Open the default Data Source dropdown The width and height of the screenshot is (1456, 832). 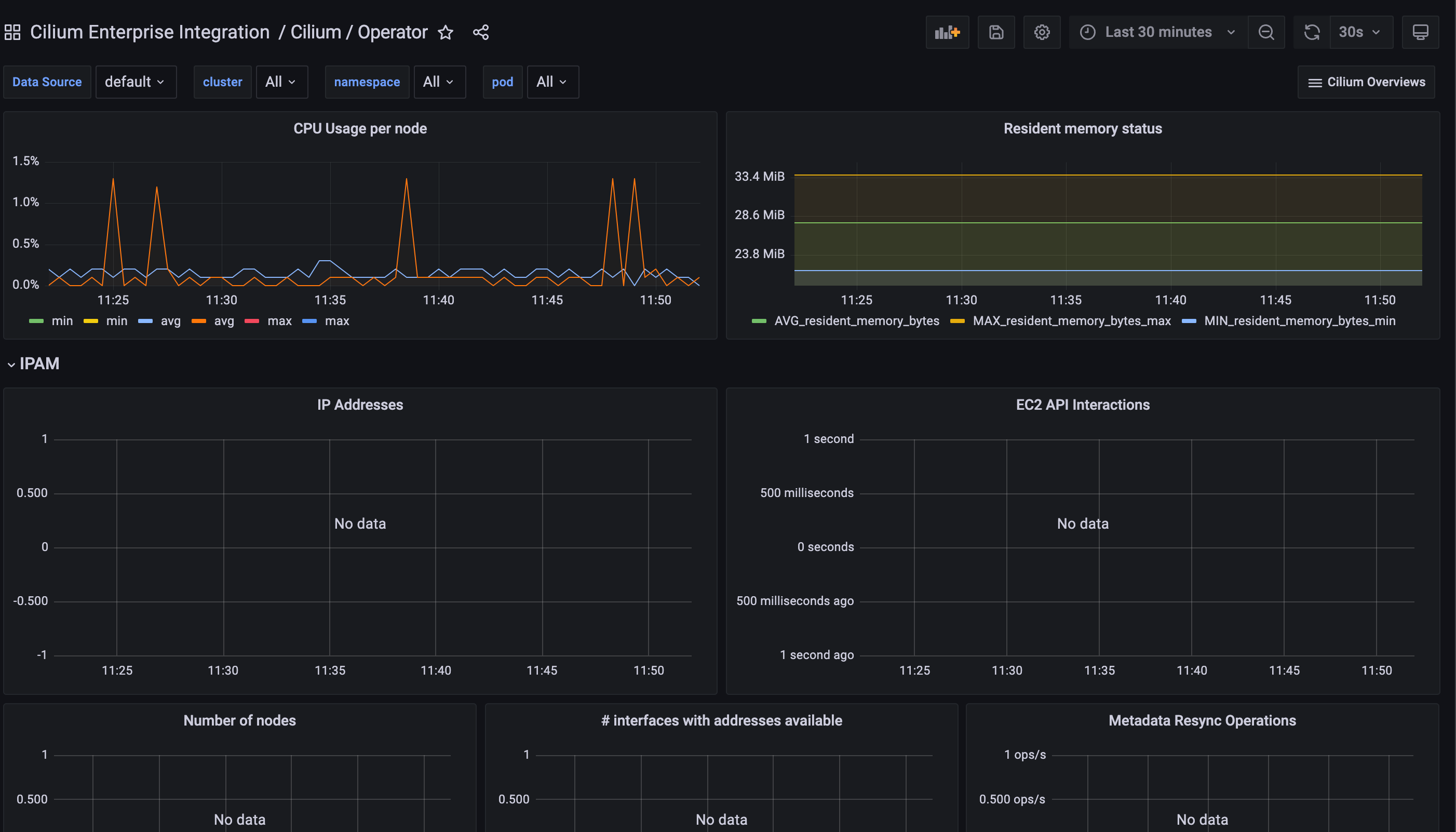[x=136, y=82]
